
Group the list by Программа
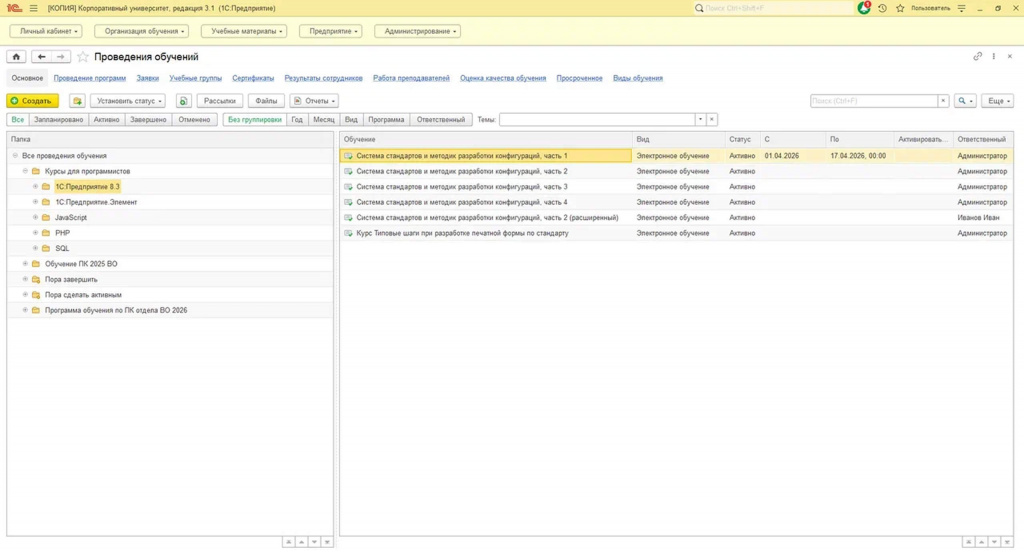coord(386,120)
